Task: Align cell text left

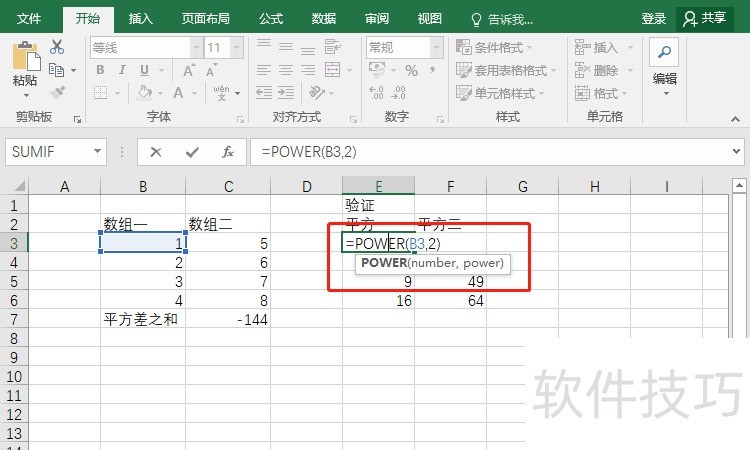Action: pyautogui.click(x=264, y=70)
